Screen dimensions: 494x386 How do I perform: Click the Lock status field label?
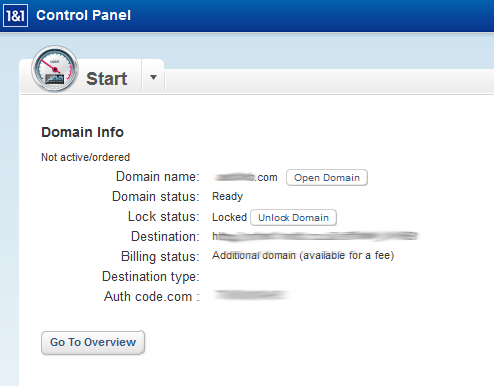(x=164, y=217)
